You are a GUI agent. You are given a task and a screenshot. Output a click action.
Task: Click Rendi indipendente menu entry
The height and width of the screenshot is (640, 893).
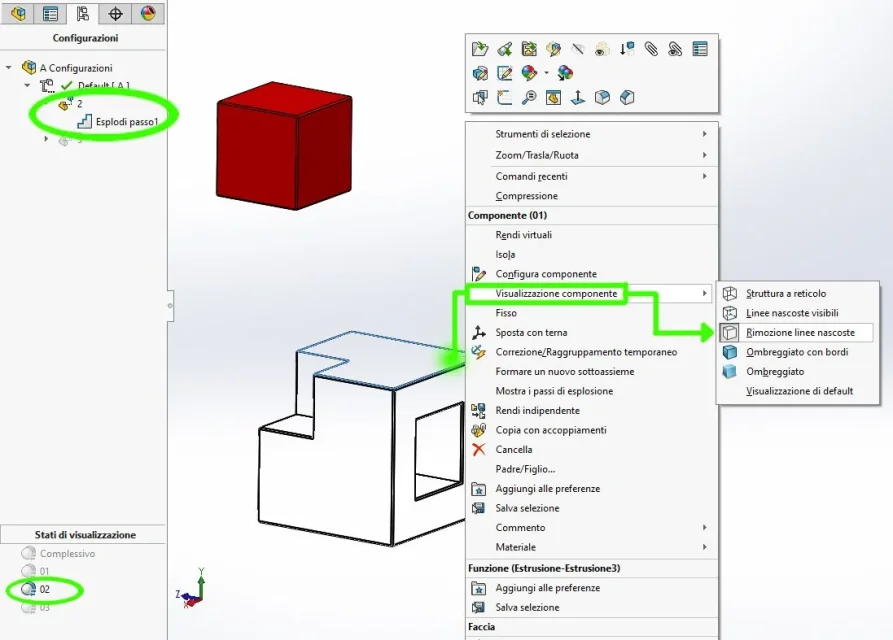pyautogui.click(x=592, y=411)
